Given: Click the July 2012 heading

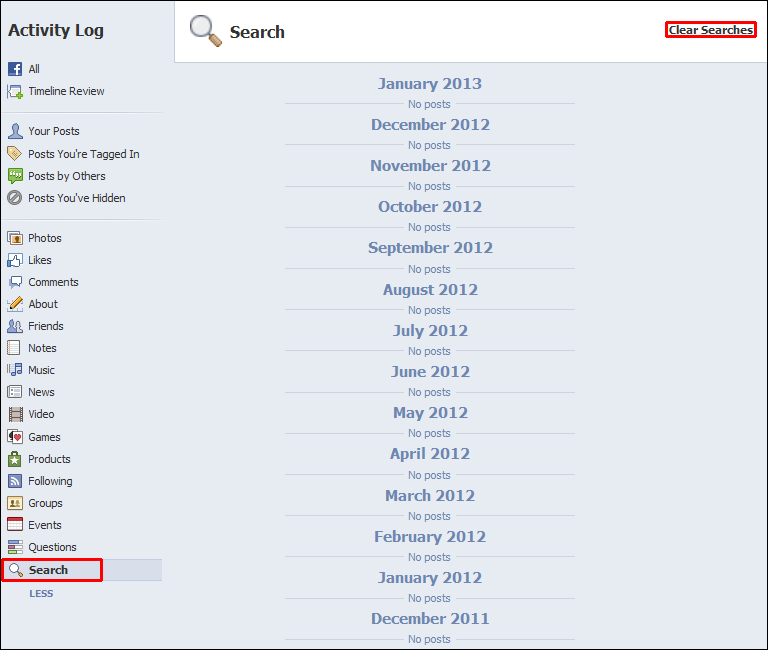Looking at the screenshot, I should point(430,331).
